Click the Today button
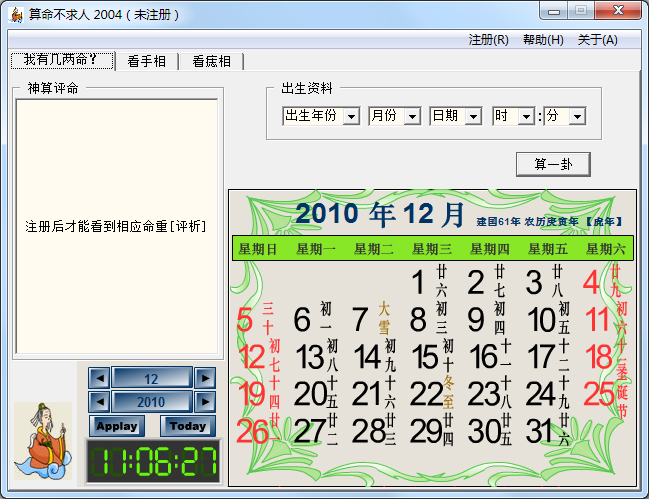 [x=187, y=426]
